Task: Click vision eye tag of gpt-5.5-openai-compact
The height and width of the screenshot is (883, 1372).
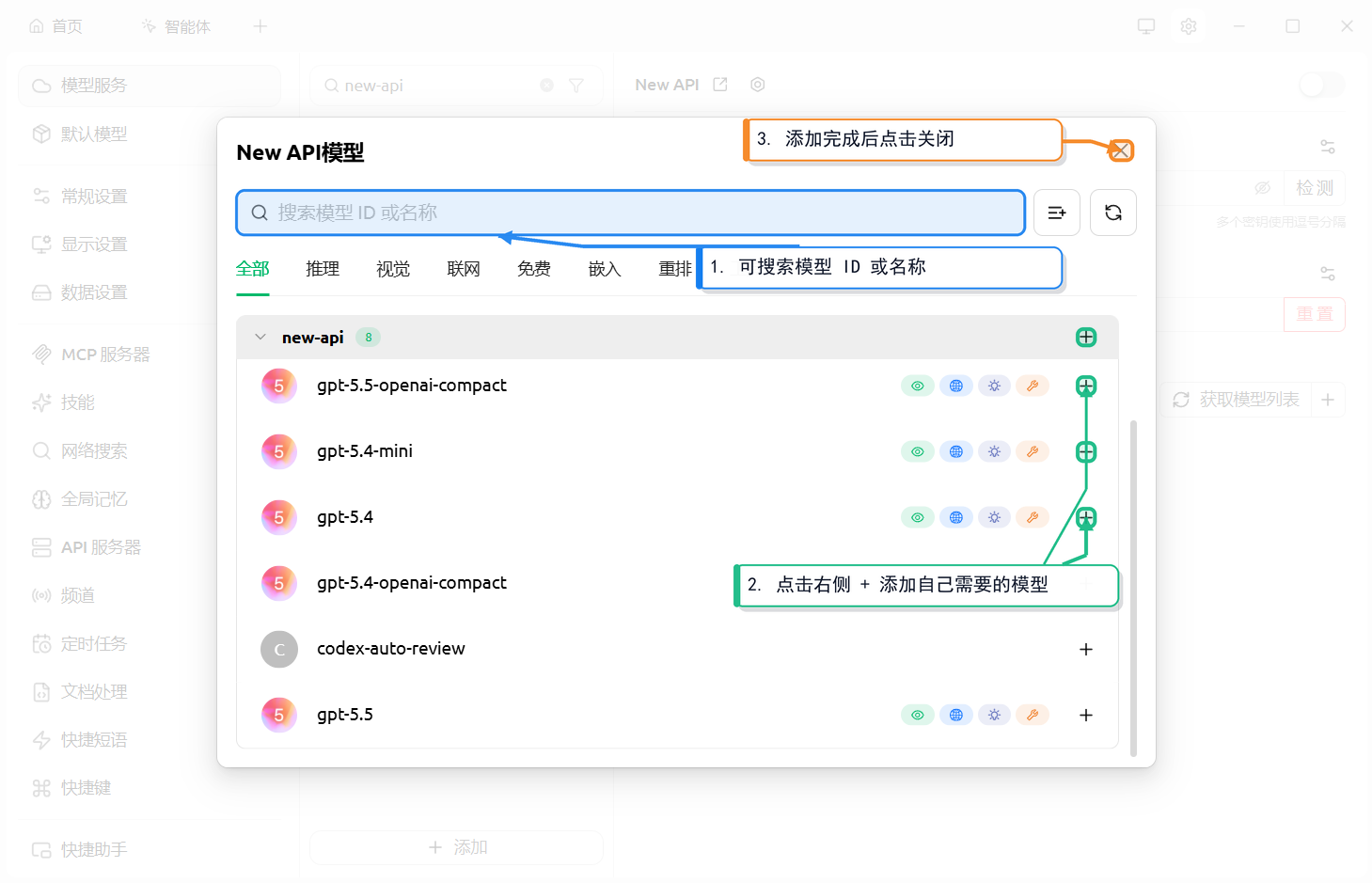Action: (x=918, y=386)
